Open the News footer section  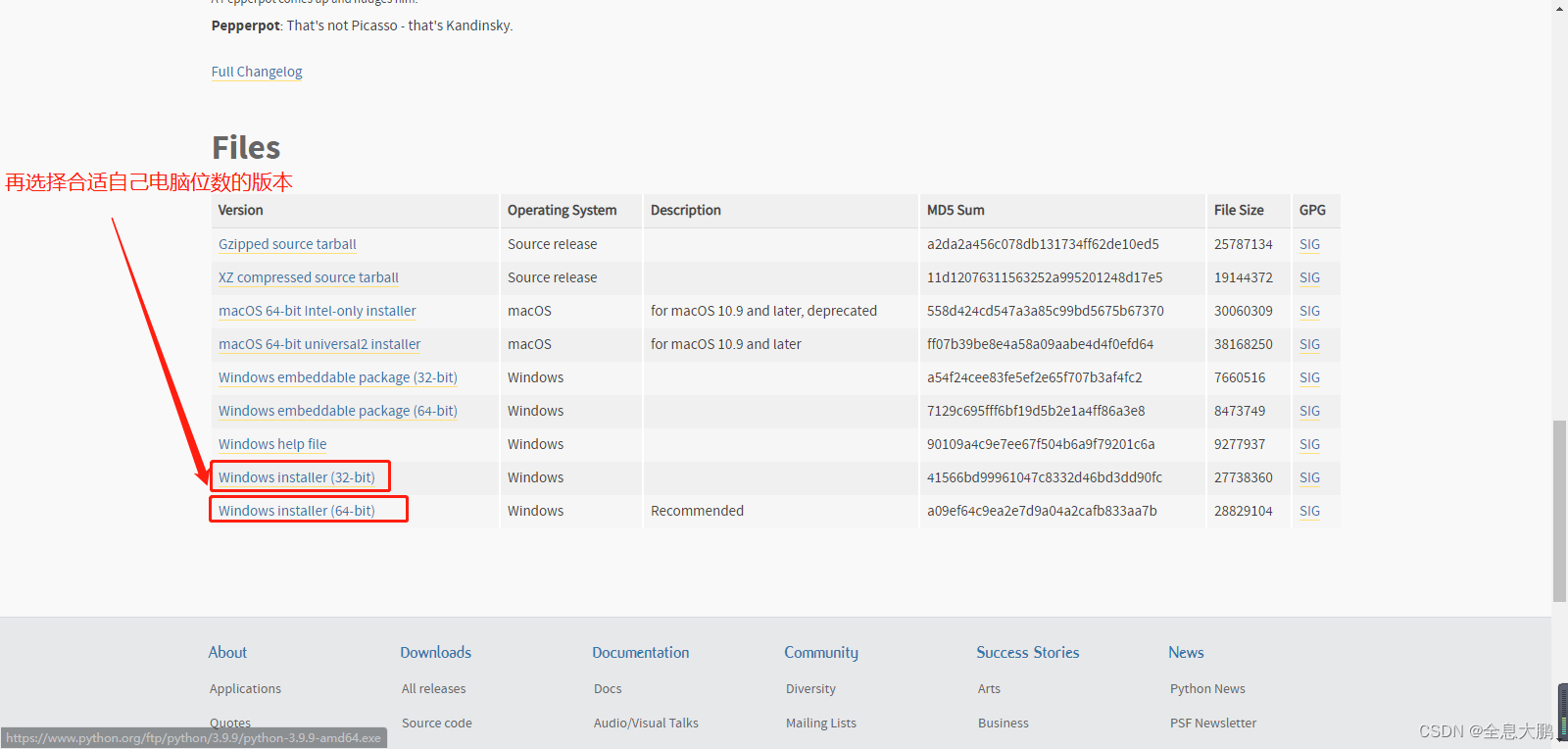tap(1186, 653)
